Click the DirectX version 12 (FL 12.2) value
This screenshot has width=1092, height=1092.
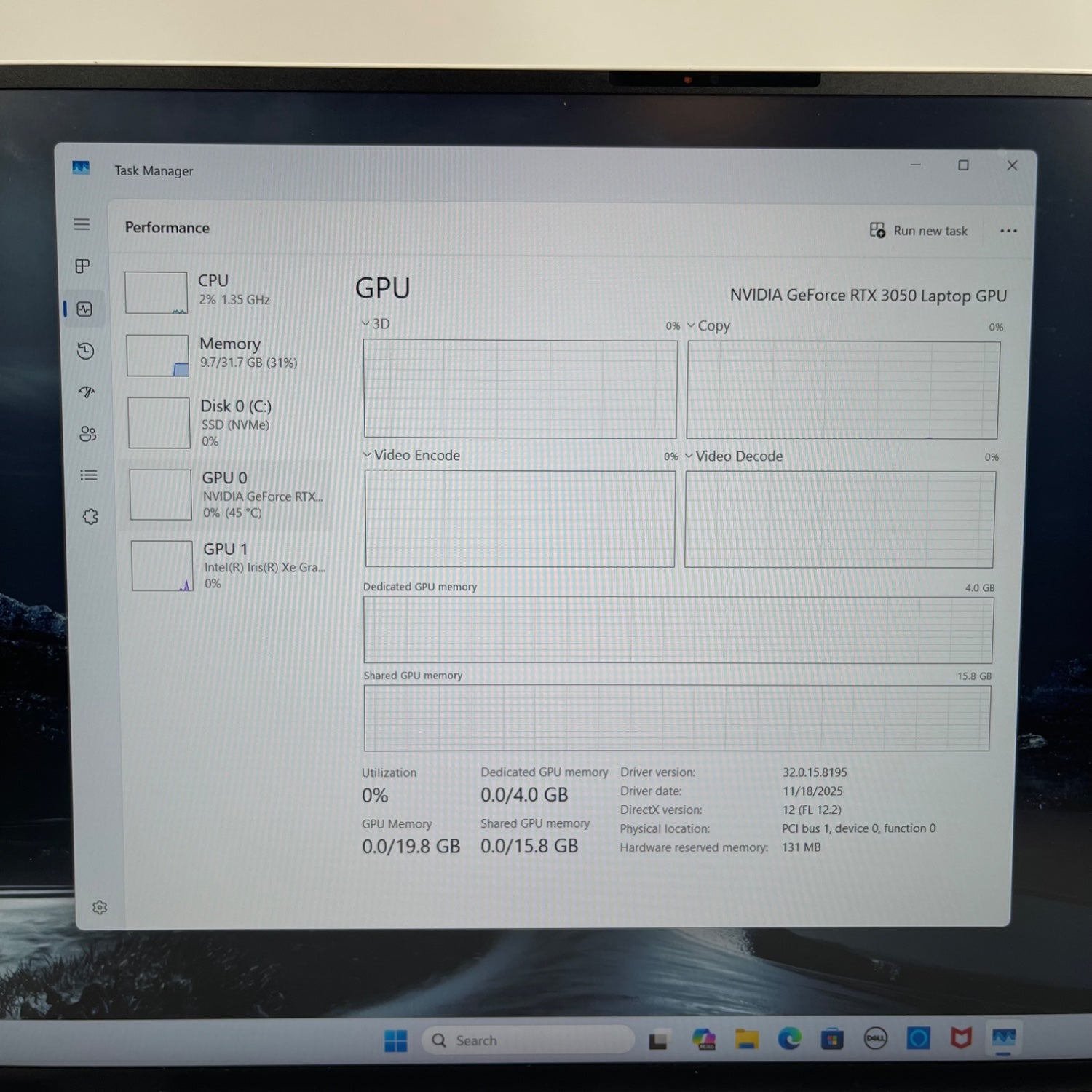(812, 810)
